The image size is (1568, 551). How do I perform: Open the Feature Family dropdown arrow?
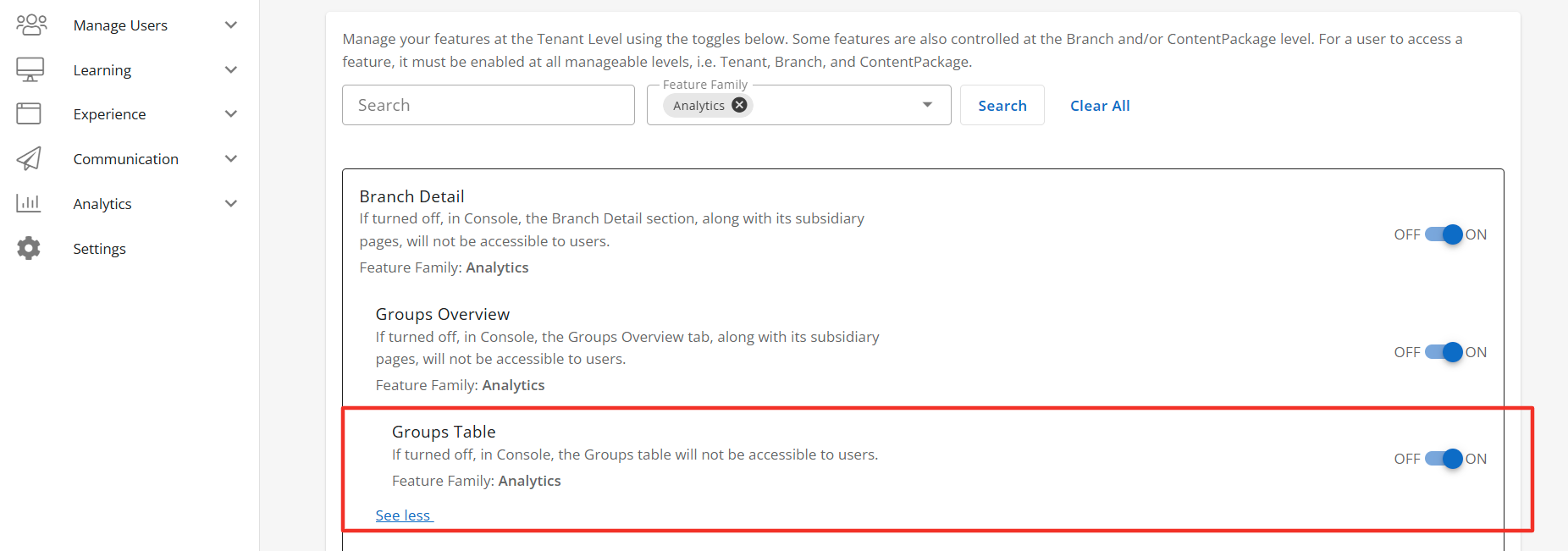click(x=927, y=105)
